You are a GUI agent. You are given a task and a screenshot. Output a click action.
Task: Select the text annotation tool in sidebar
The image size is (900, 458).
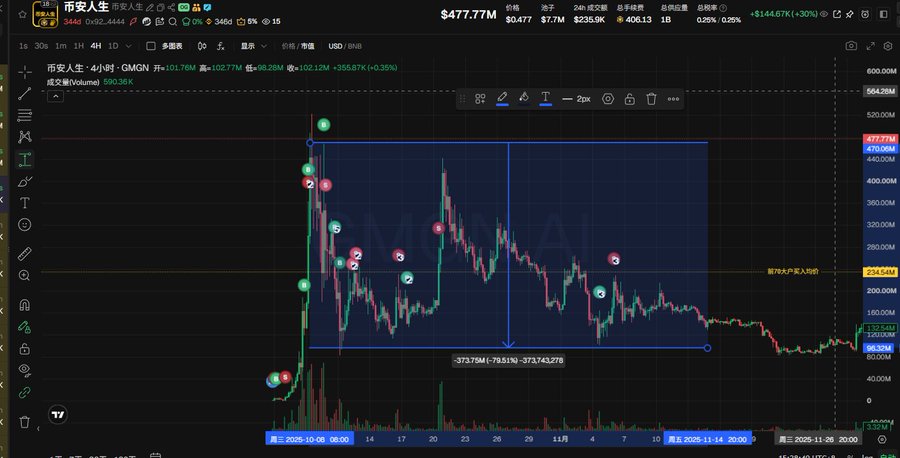coord(25,203)
